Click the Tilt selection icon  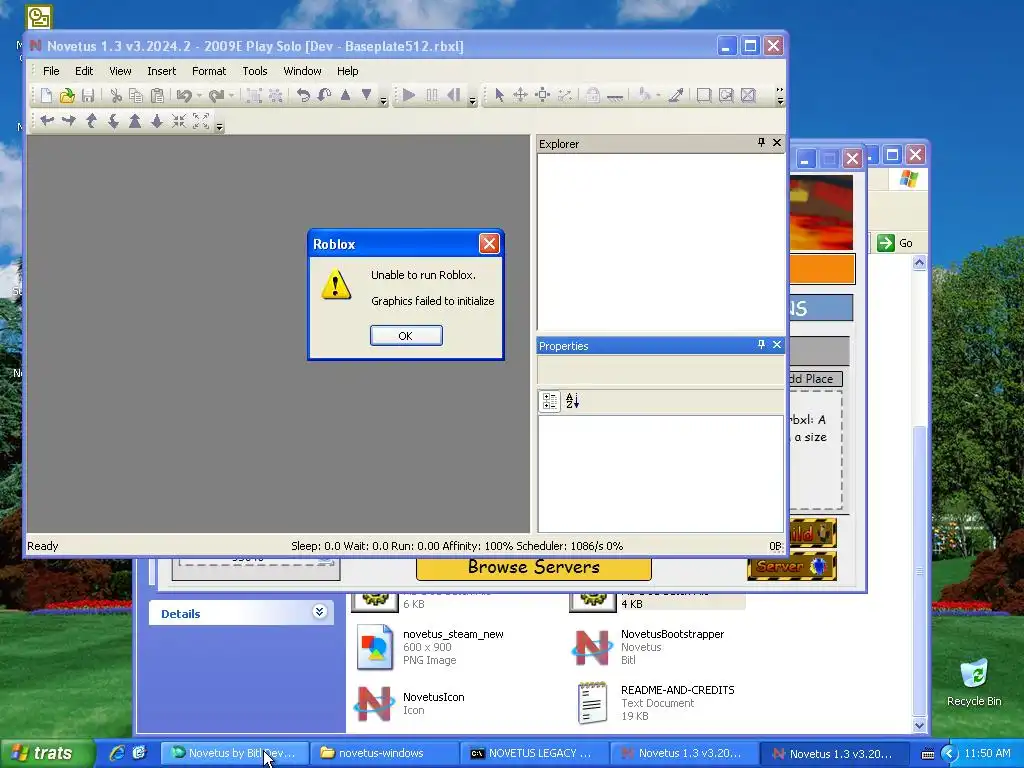coord(324,95)
